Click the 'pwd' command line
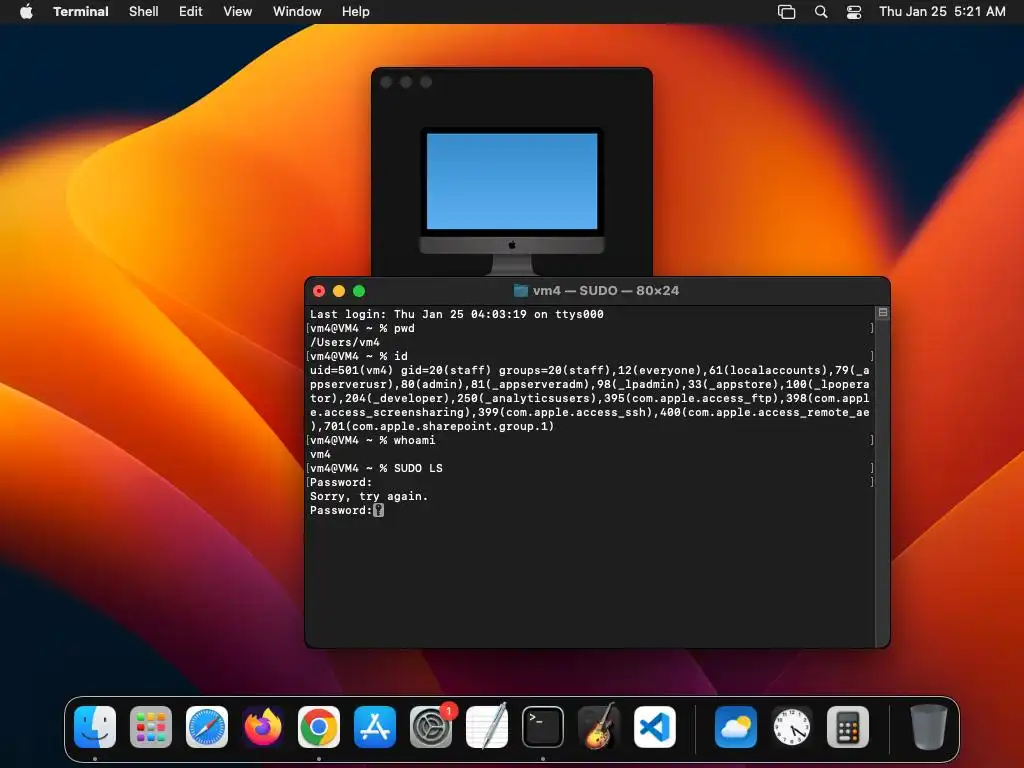Viewport: 1024px width, 768px height. 362,328
